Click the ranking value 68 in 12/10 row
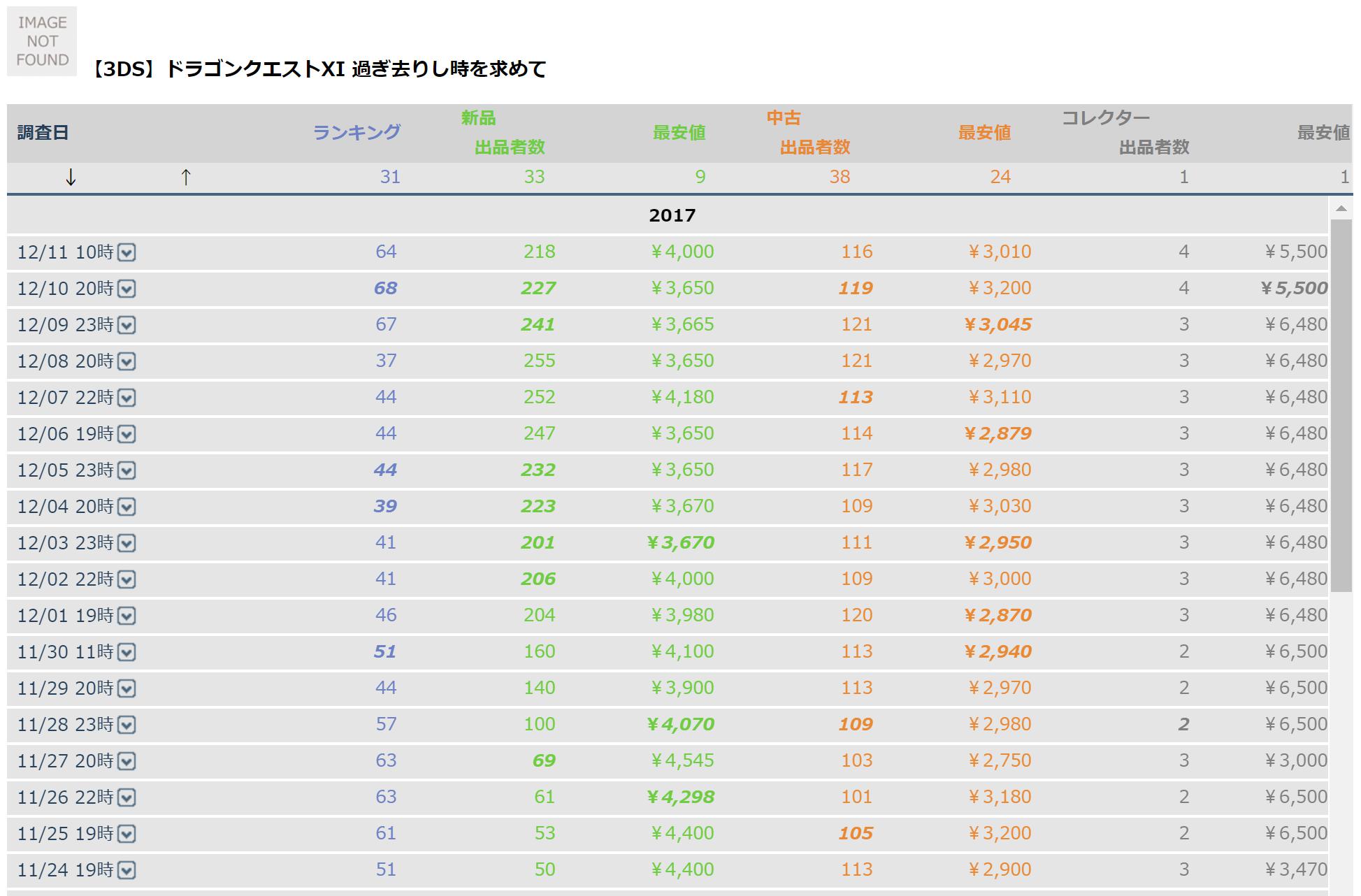This screenshot has width=1361, height=896. (385, 288)
